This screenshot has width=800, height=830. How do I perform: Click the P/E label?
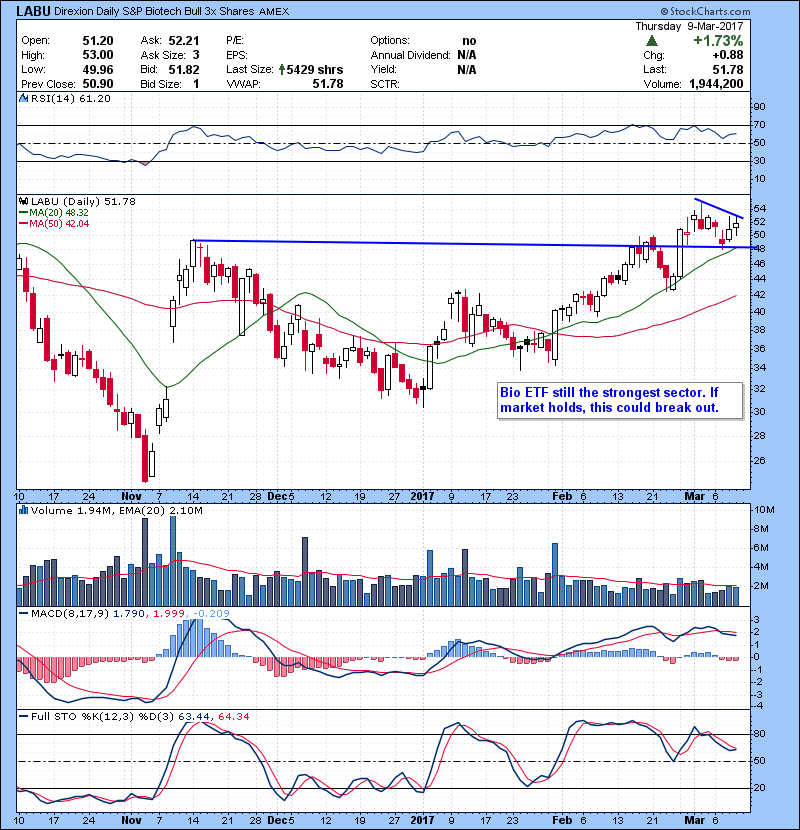point(235,41)
